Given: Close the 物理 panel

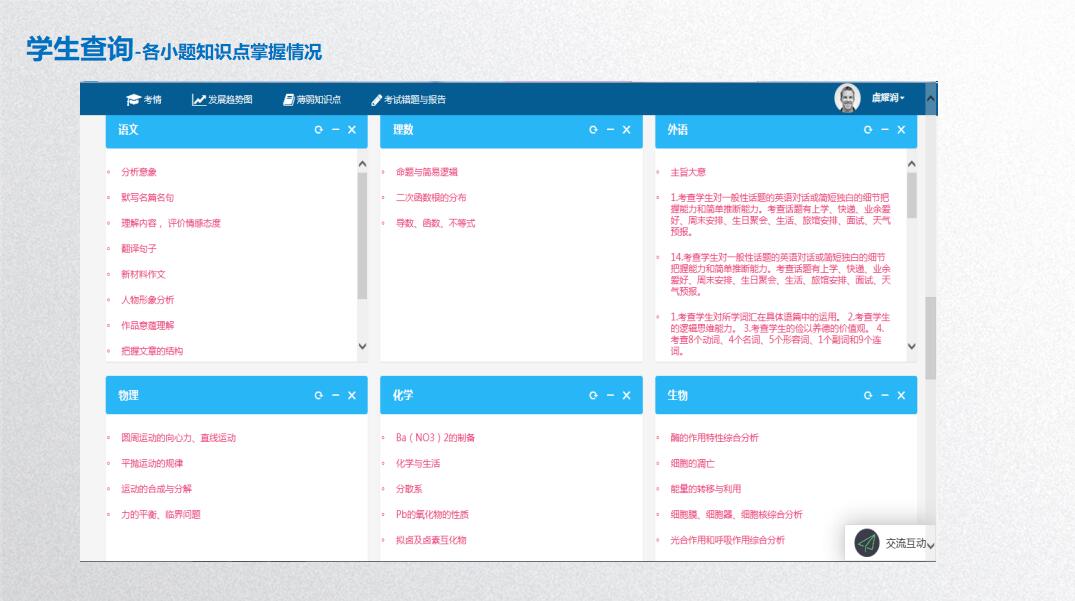Looking at the screenshot, I should [352, 395].
